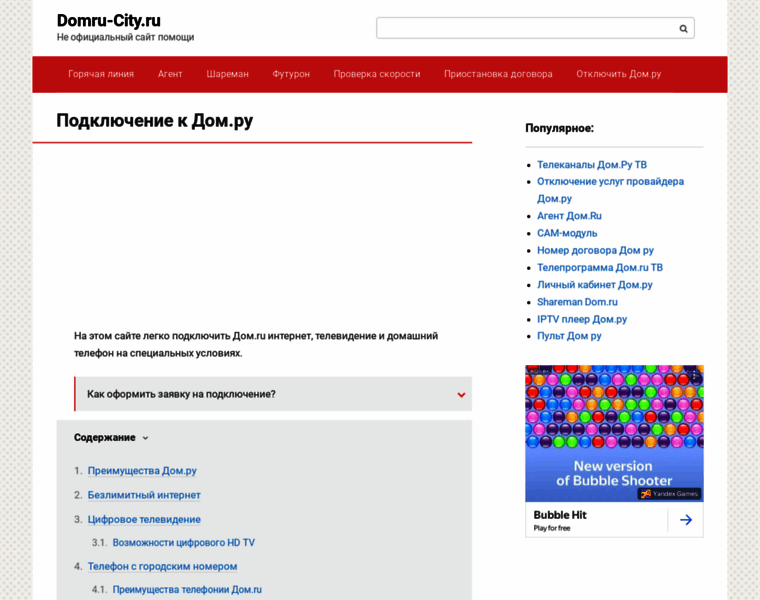760x600 pixels.
Task: Open Отключение услуг провайдера Дом.ру link
Action: click(x=610, y=190)
